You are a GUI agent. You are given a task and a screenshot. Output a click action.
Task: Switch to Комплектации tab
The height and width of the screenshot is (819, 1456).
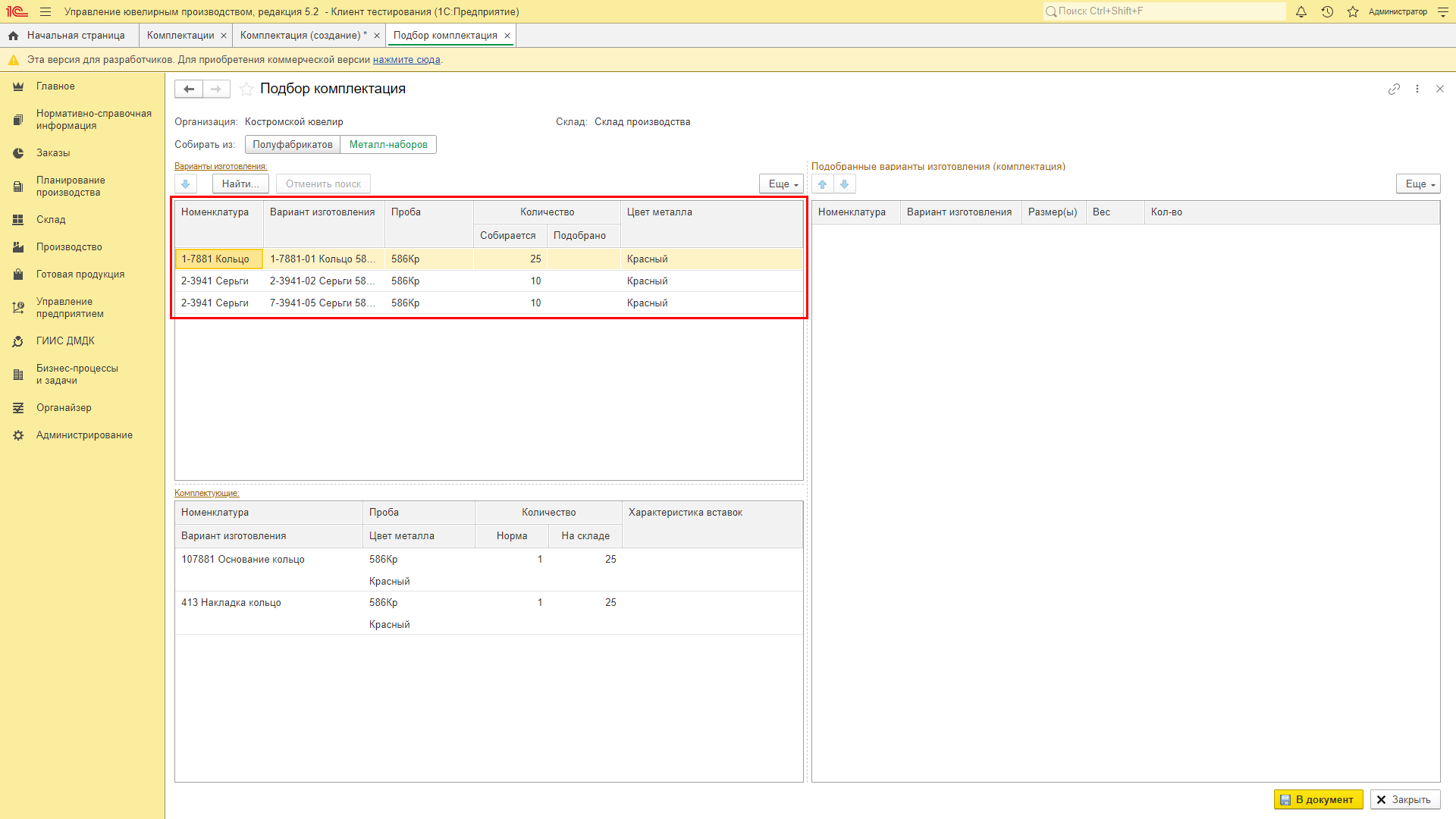tap(180, 36)
